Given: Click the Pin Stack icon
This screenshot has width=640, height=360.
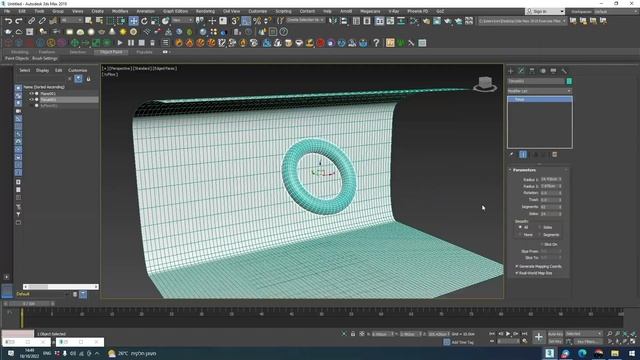Looking at the screenshot, I should (511, 155).
